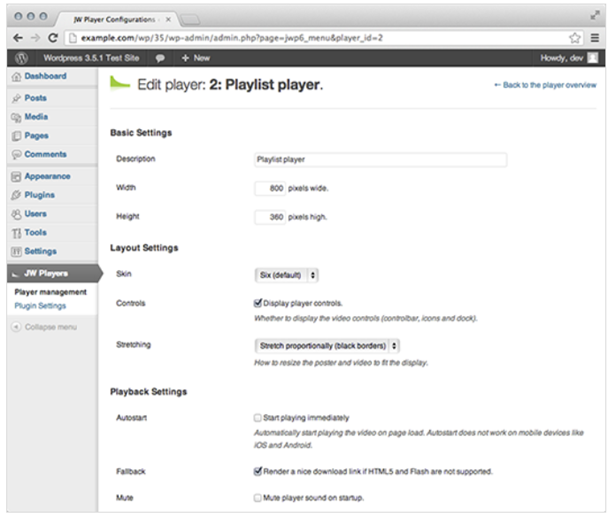
Task: Click the Dashboard house icon
Action: tap(16, 77)
